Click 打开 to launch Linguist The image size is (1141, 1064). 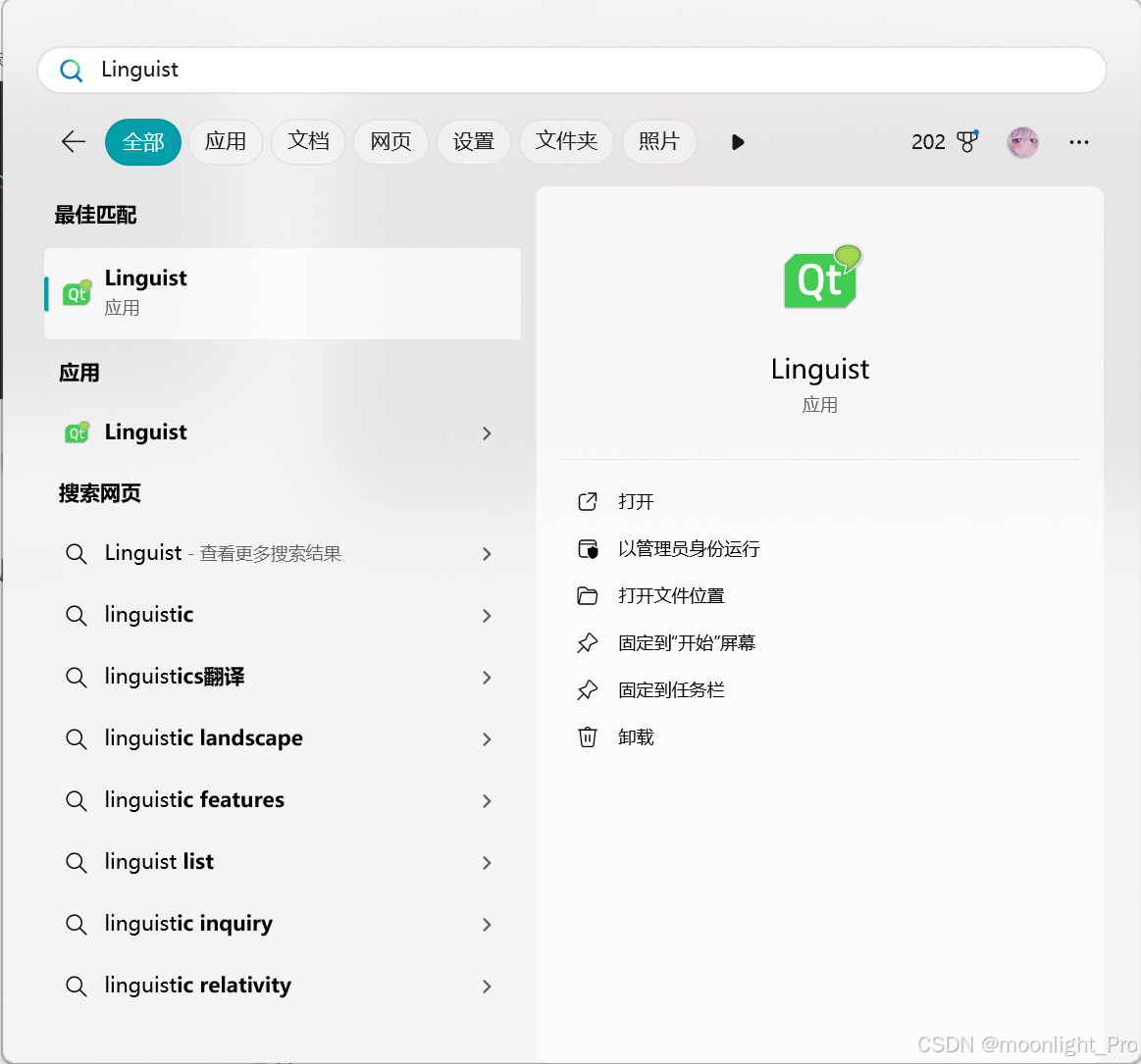tap(636, 502)
